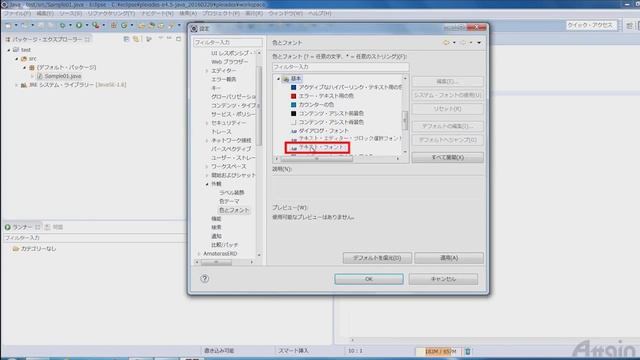This screenshot has width=640, height=360.
Task: Open the リファクタリング menu
Action: point(111,13)
